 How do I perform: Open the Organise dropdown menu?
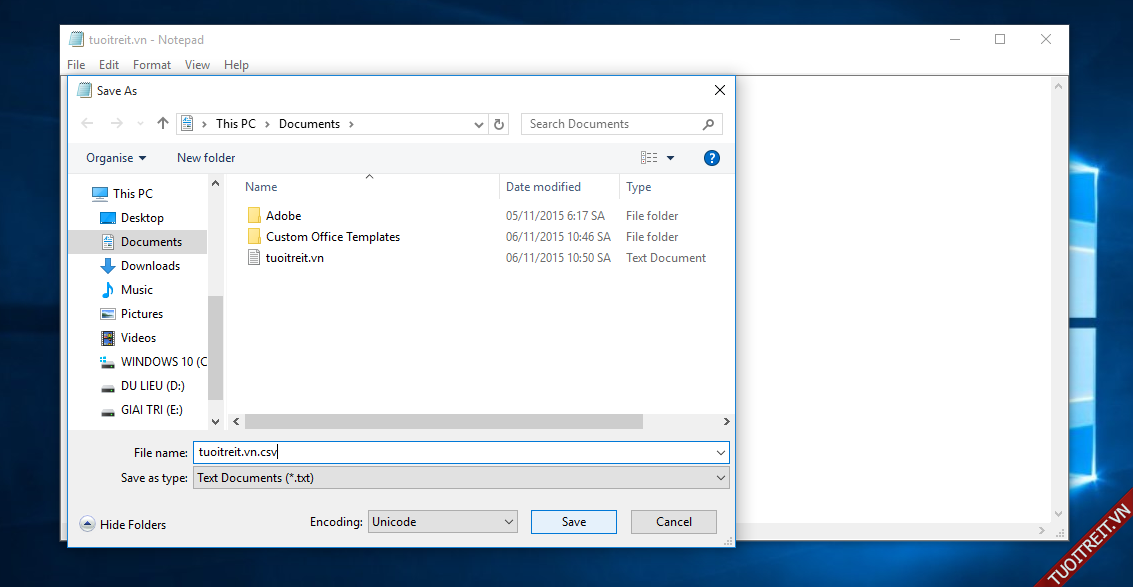(116, 158)
